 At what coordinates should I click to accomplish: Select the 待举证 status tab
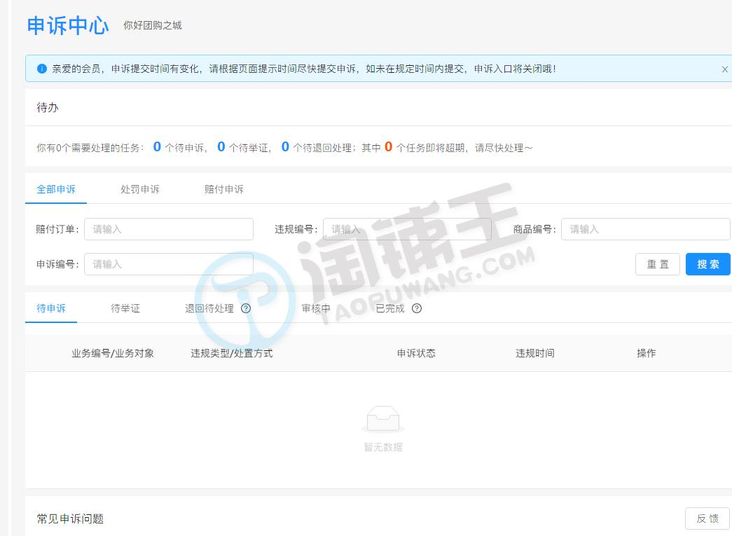(x=125, y=308)
